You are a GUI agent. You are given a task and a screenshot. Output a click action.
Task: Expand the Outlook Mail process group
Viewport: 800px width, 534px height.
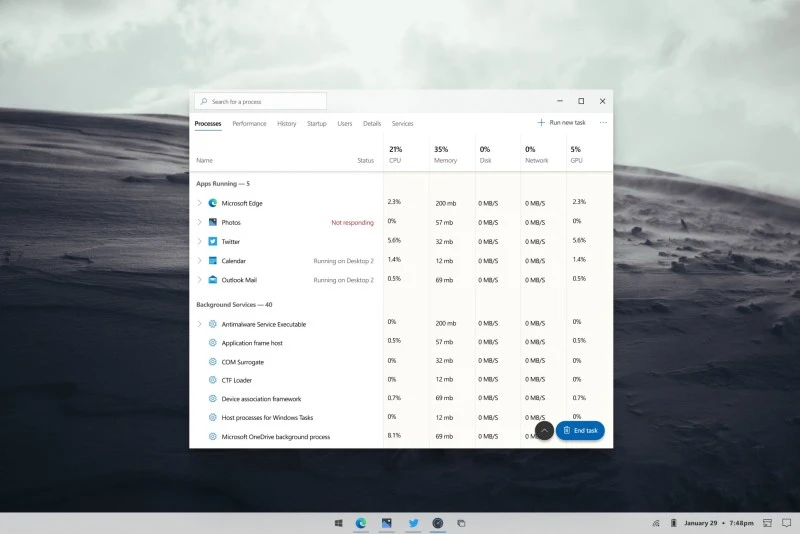coord(200,280)
